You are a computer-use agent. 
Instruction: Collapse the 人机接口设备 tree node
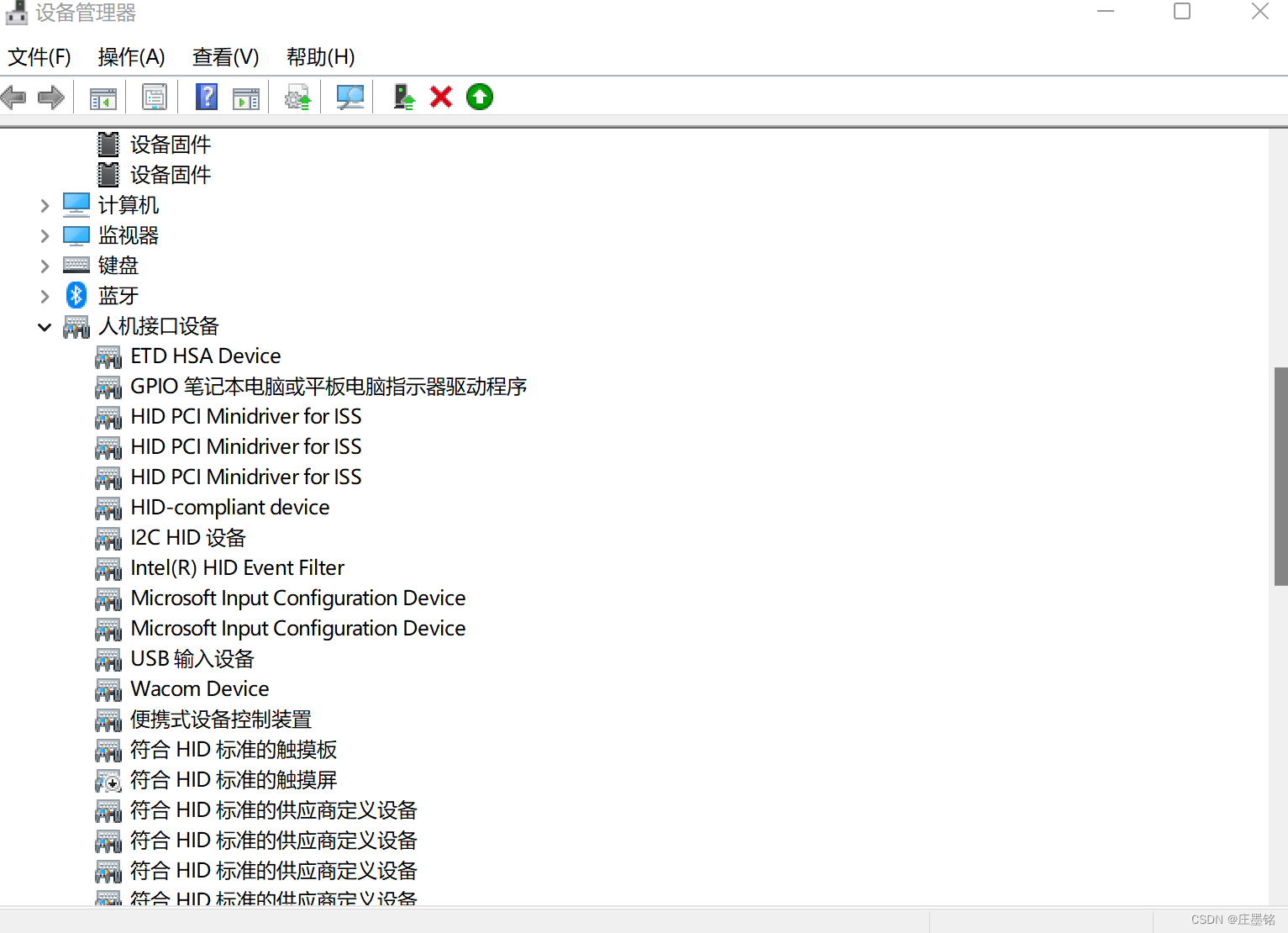[45, 326]
